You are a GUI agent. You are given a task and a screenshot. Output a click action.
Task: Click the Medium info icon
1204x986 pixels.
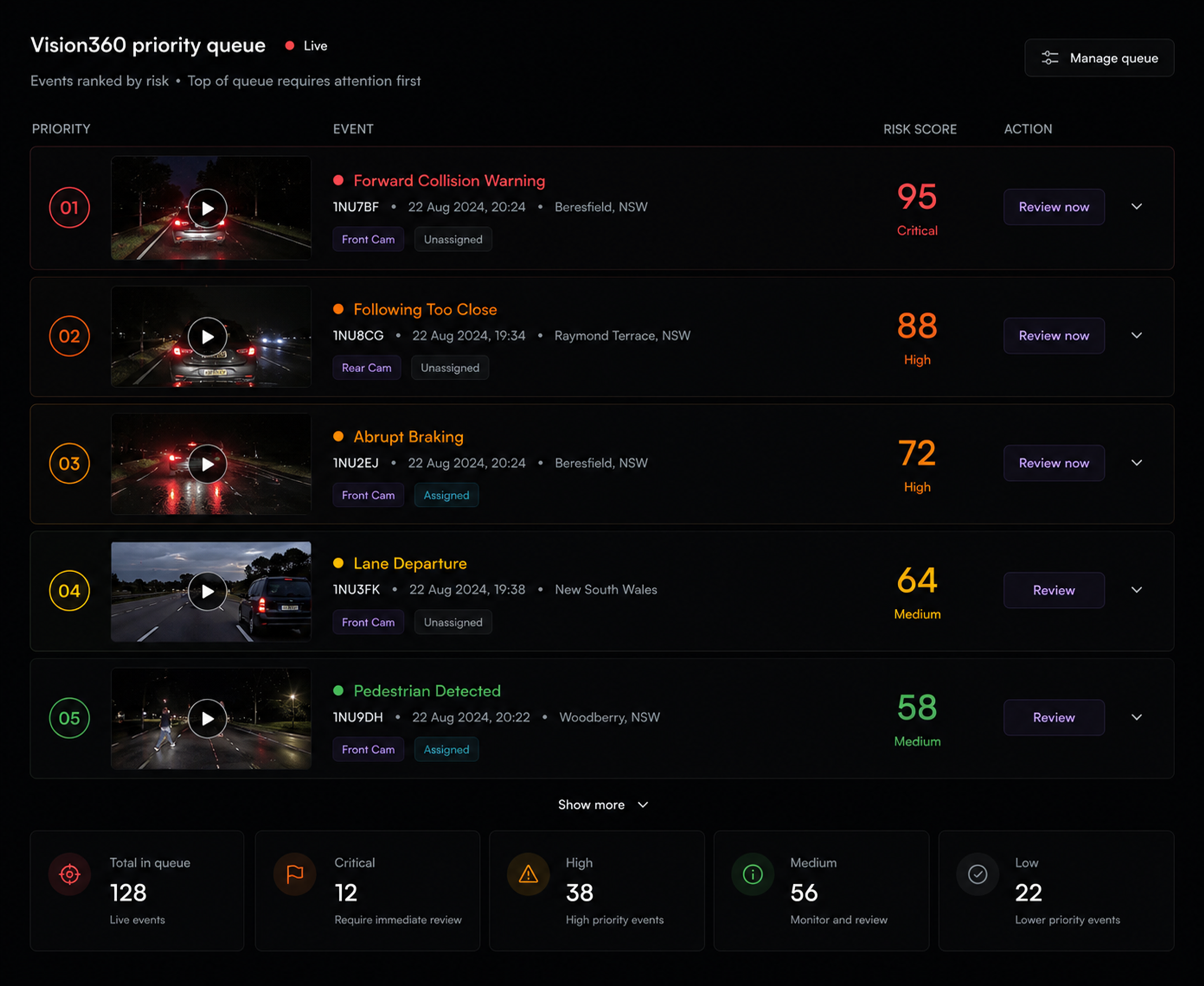click(x=753, y=874)
